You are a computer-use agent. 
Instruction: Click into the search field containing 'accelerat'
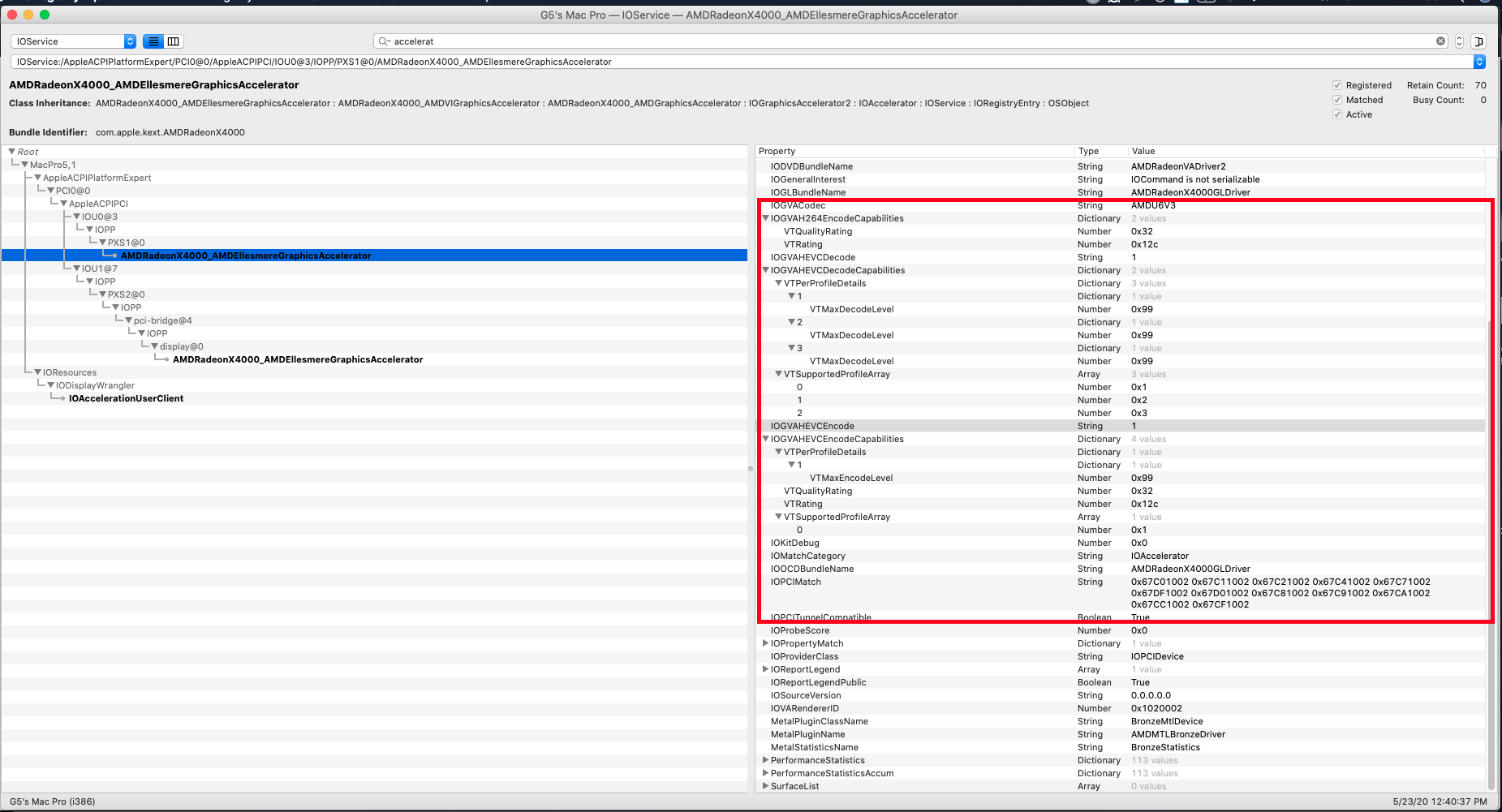[x=909, y=41]
